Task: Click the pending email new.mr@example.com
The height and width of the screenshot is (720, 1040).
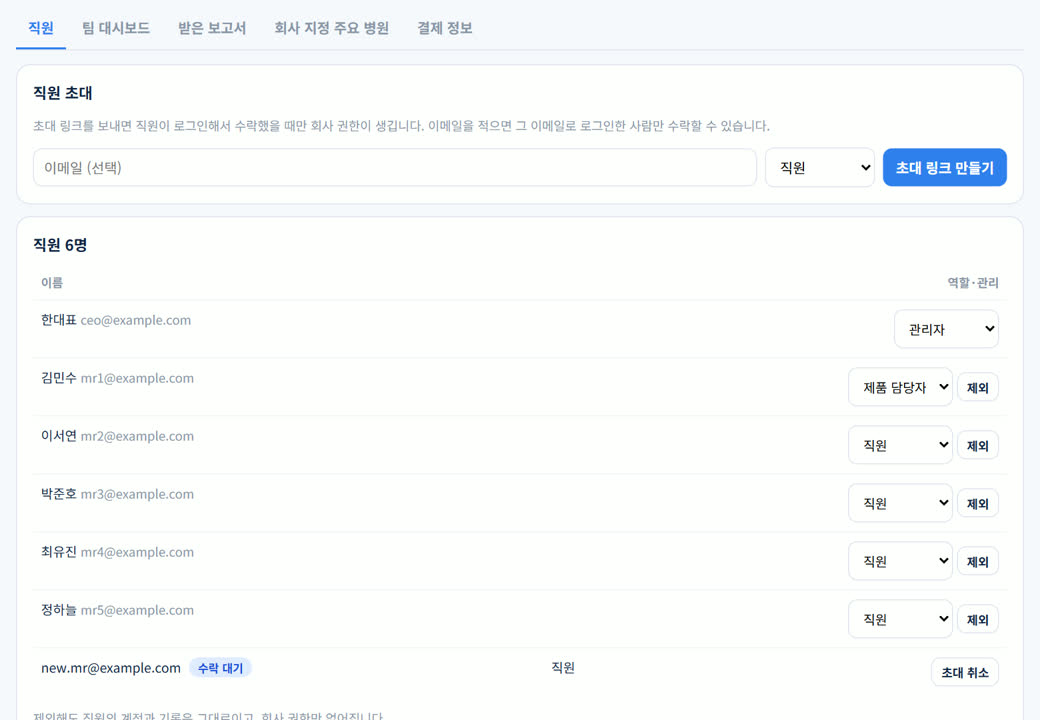Action: pos(111,668)
